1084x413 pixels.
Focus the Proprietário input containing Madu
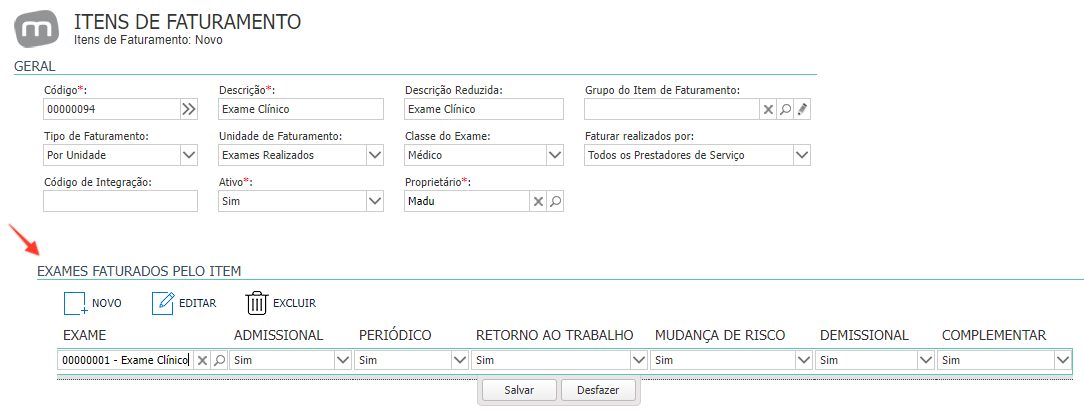point(467,201)
